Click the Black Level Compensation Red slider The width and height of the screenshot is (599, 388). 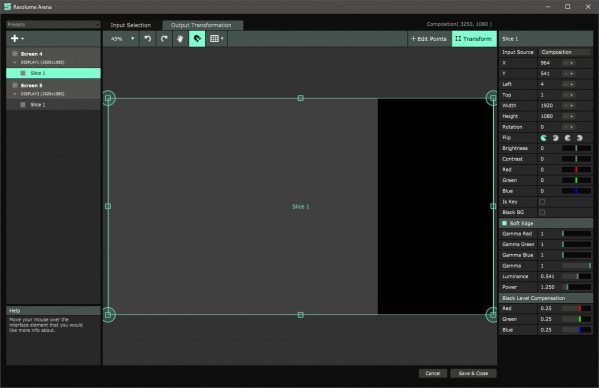[x=576, y=308]
